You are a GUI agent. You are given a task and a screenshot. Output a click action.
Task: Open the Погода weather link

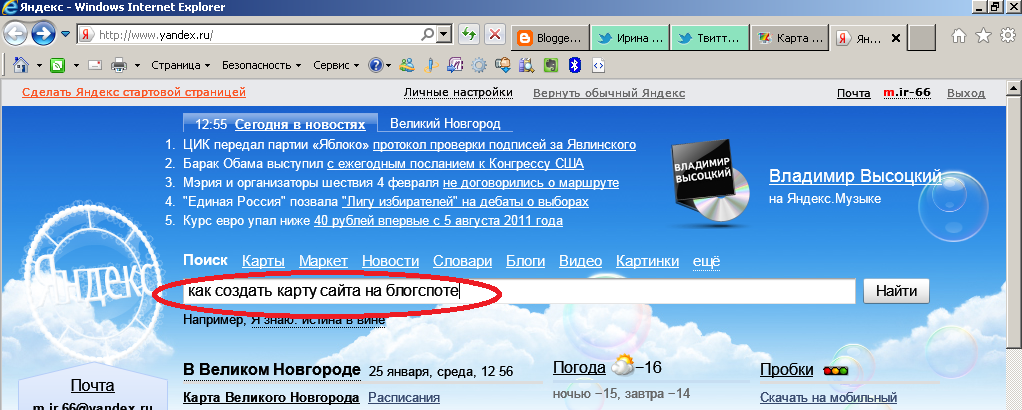click(579, 368)
